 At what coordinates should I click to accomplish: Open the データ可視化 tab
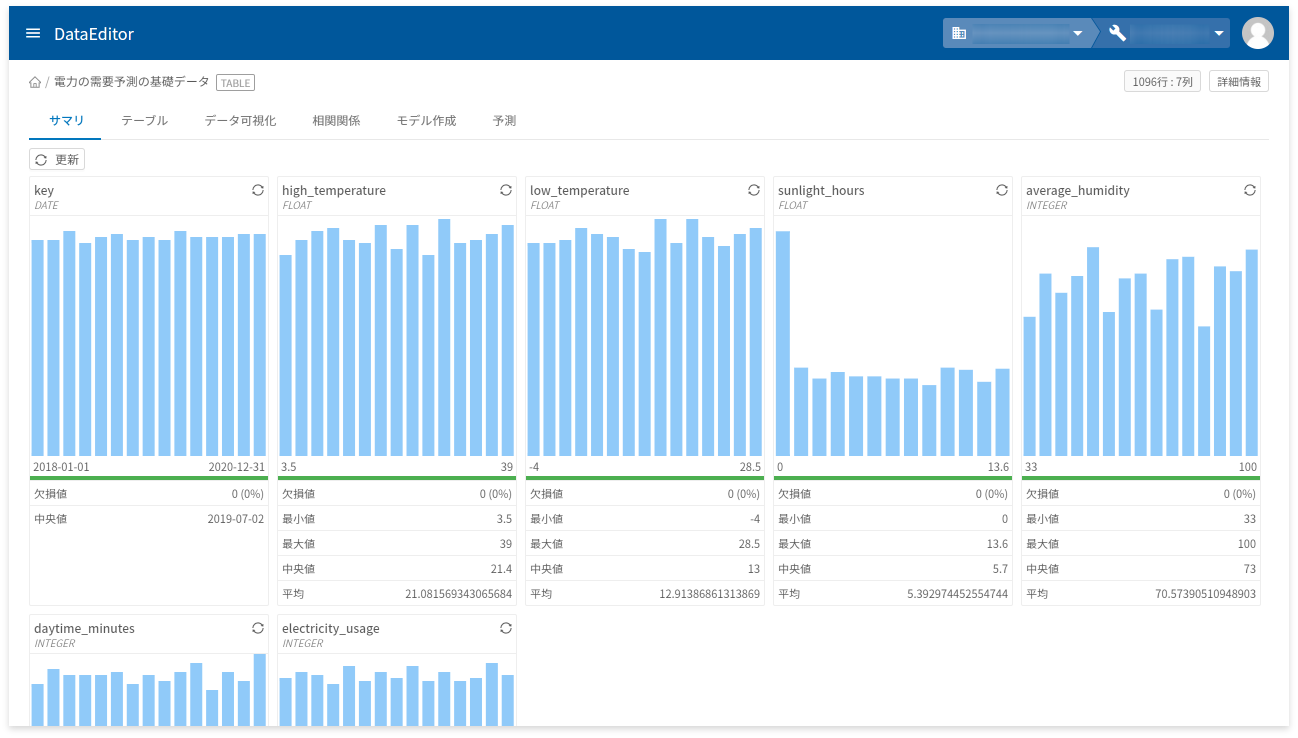(x=240, y=121)
